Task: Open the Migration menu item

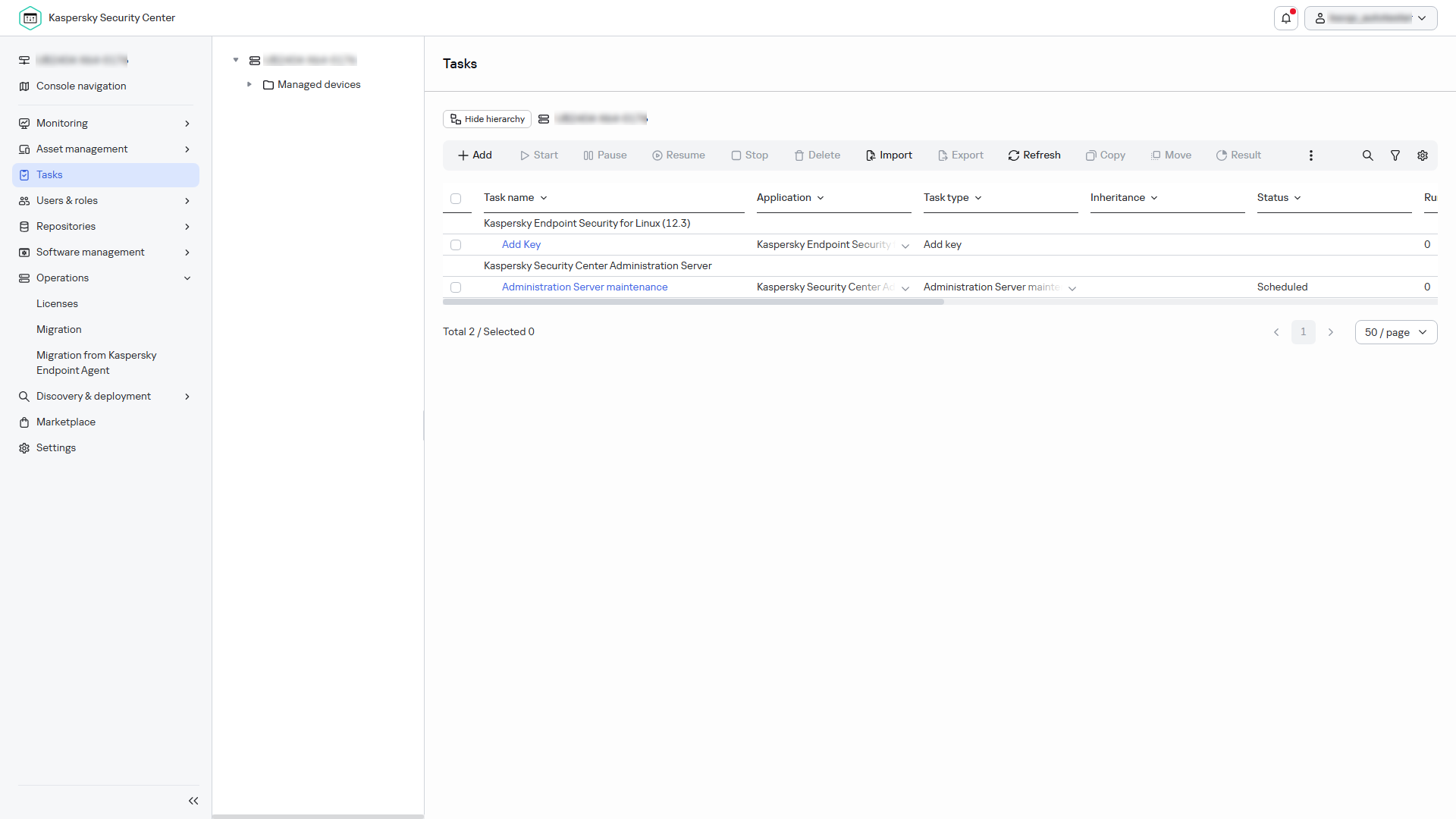Action: 58,330
